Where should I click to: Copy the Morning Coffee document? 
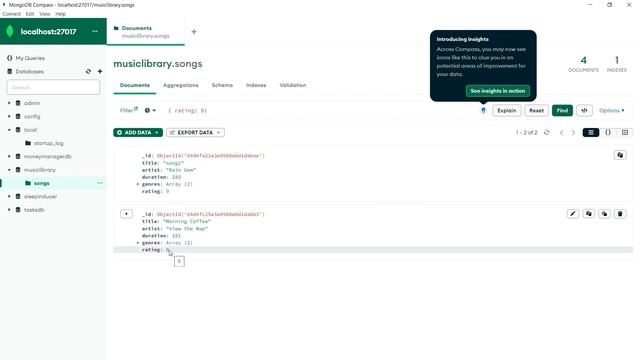589,214
